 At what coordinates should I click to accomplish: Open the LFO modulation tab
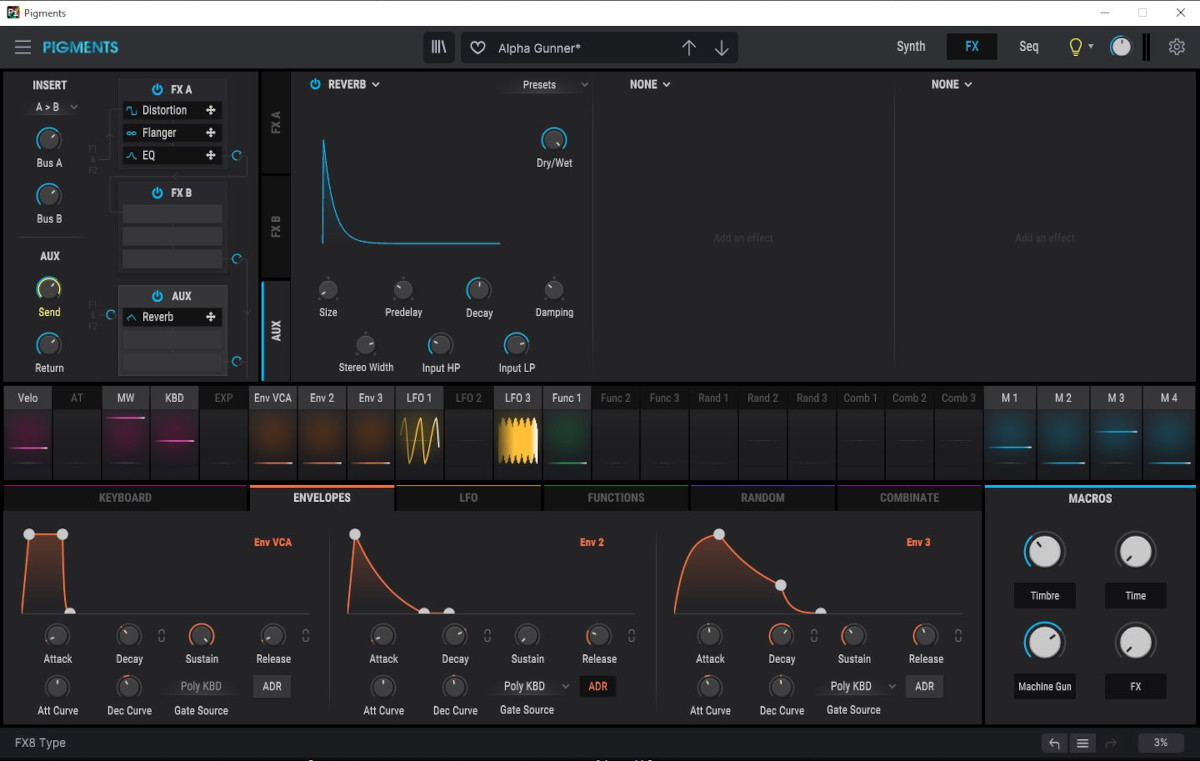(469, 498)
